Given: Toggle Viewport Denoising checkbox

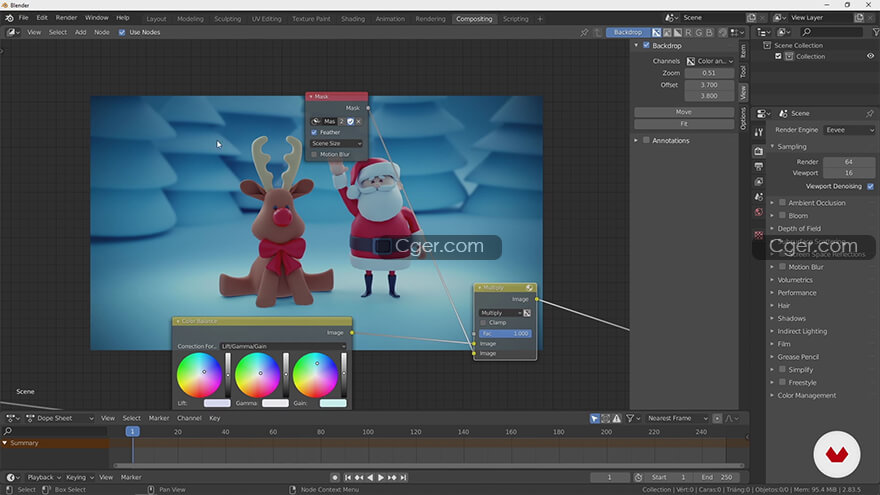Looking at the screenshot, I should coord(870,186).
